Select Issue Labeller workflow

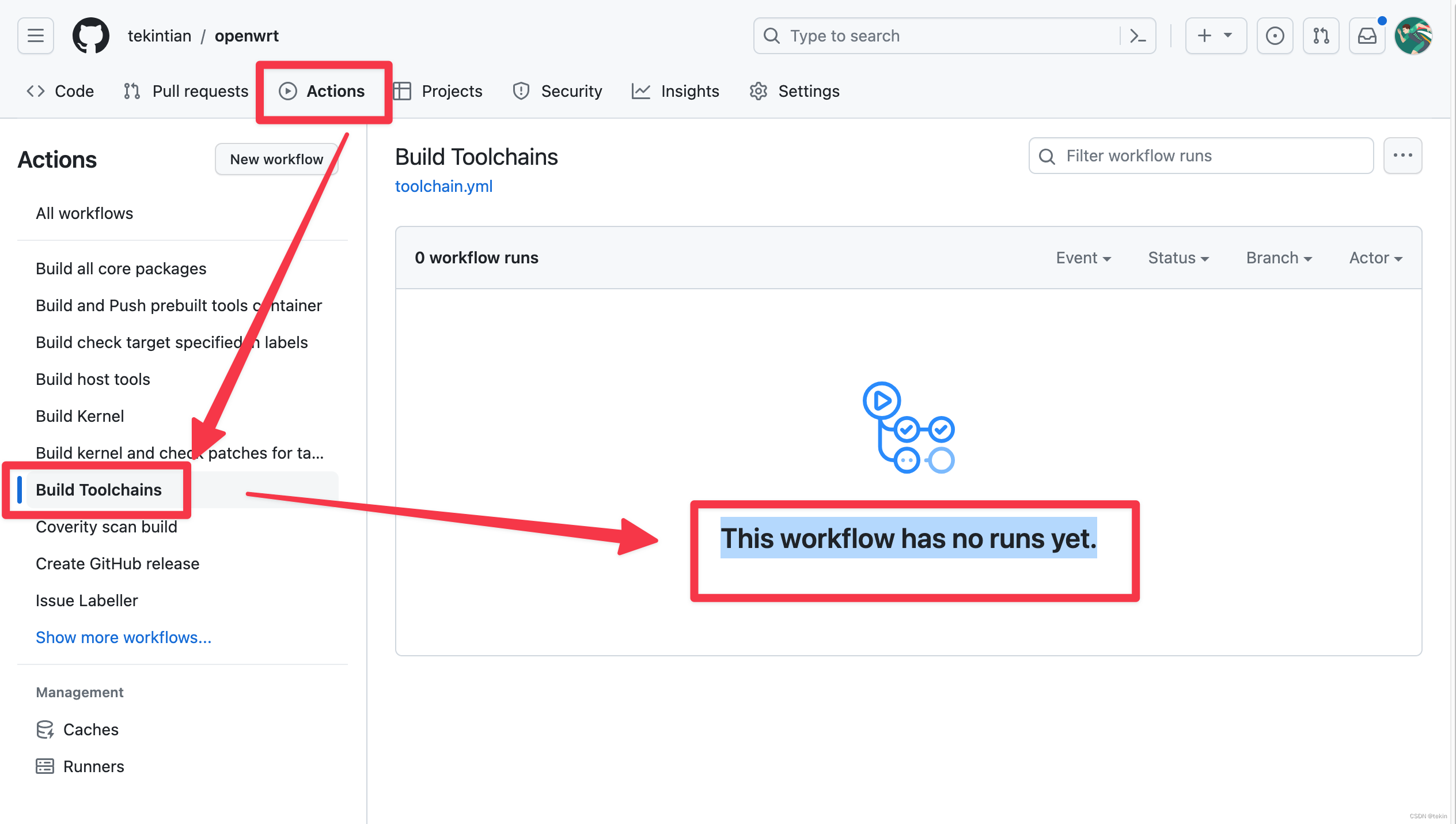183,600
